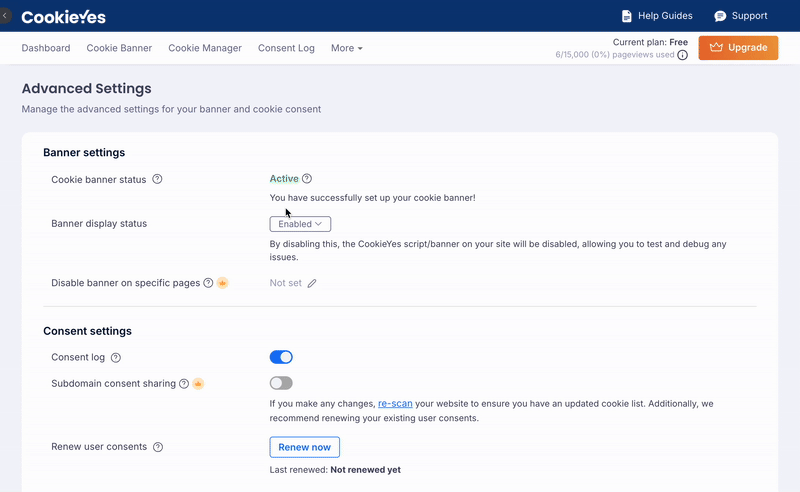
Task: Follow the re-scan link
Action: coord(395,404)
